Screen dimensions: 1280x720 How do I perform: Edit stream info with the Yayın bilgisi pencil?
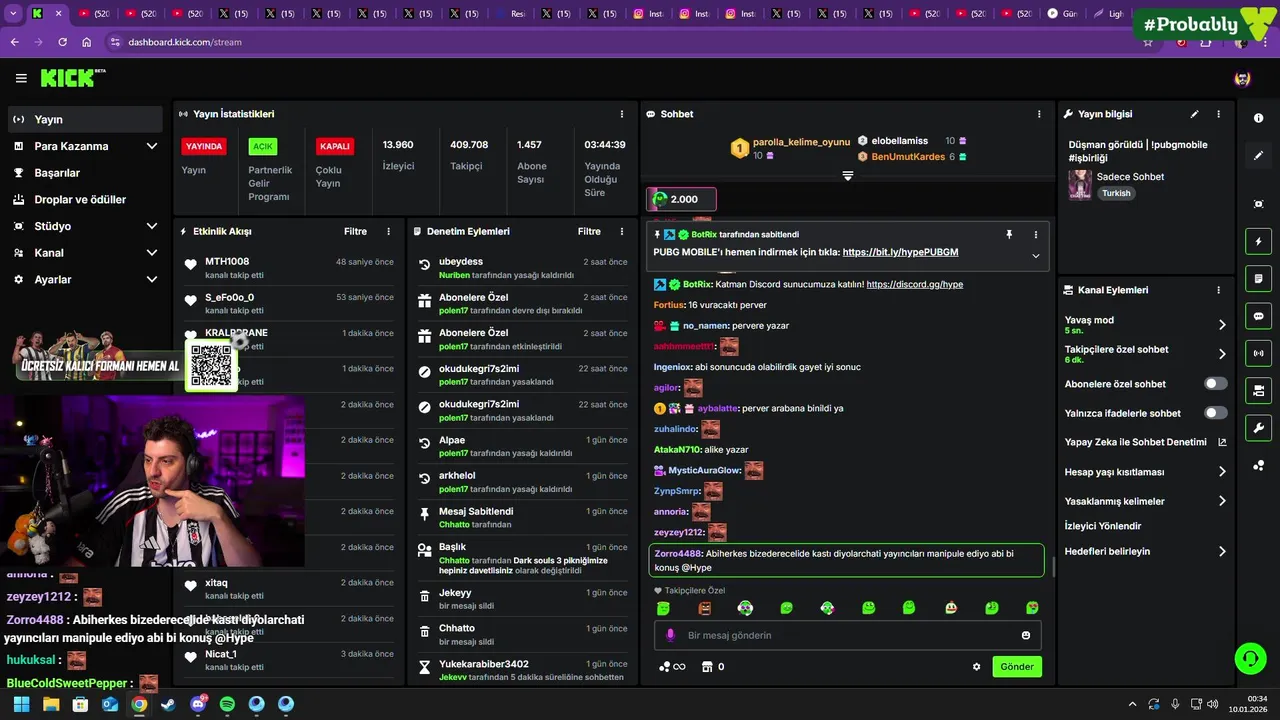pos(1194,114)
